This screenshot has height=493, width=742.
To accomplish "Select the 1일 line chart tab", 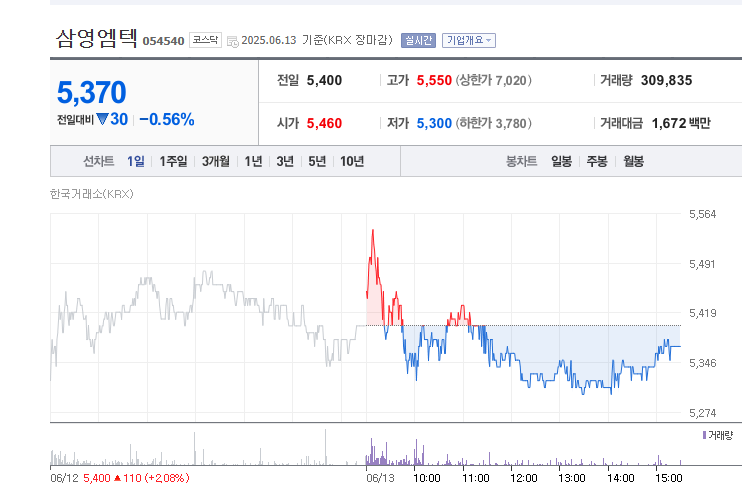I will (x=135, y=161).
